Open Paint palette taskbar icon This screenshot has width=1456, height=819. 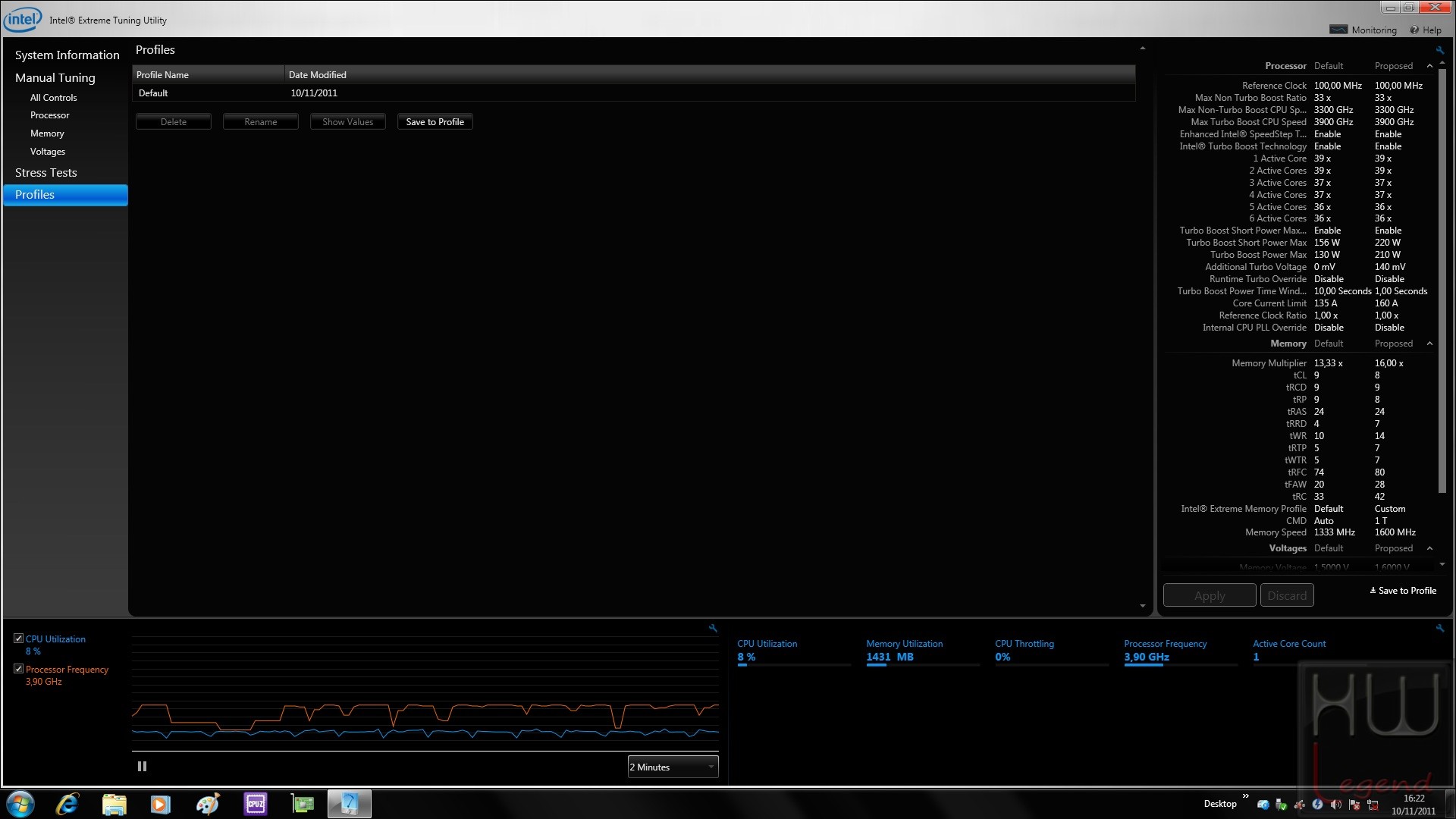[x=207, y=804]
